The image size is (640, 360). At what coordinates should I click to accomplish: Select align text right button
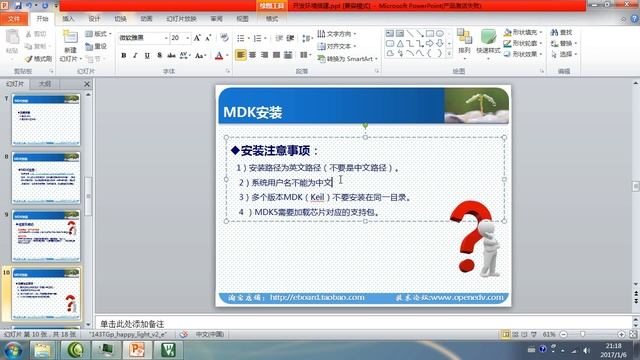(x=264, y=55)
